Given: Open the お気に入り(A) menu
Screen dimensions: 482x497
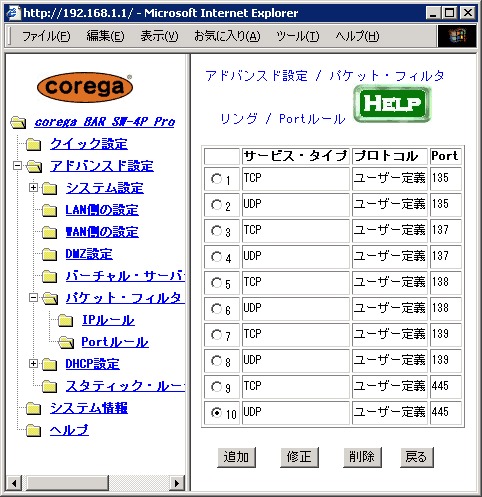Looking at the screenshot, I should (x=227, y=36).
